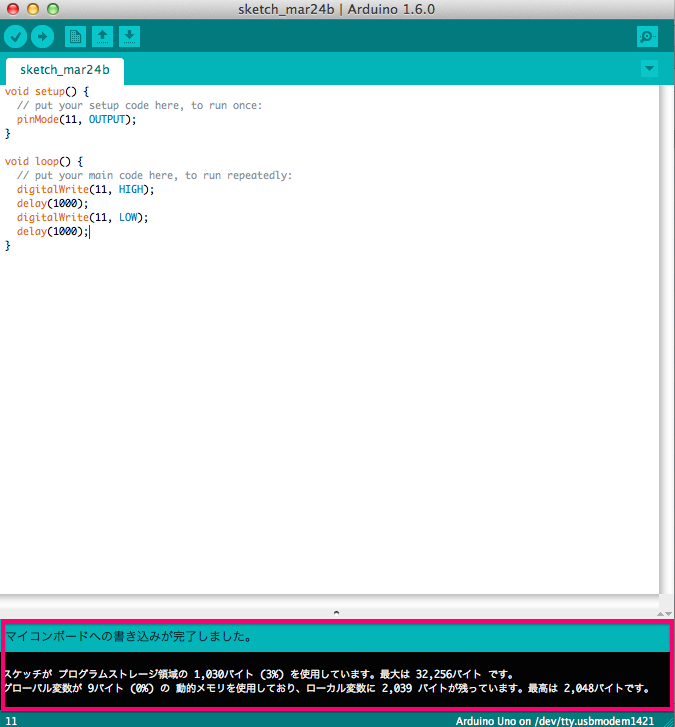This screenshot has width=675, height=727.
Task: Click the 'void loop() {' line
Action: pos(44,161)
